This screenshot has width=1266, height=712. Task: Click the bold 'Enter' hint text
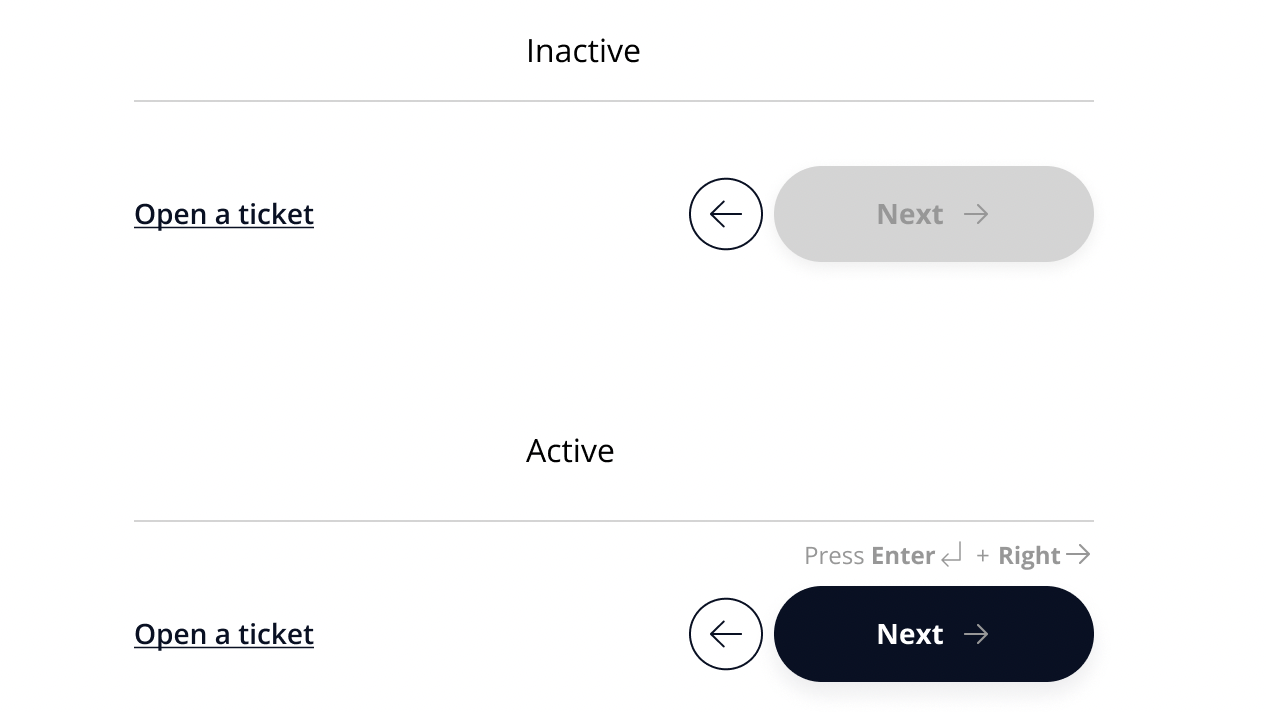tap(902, 556)
